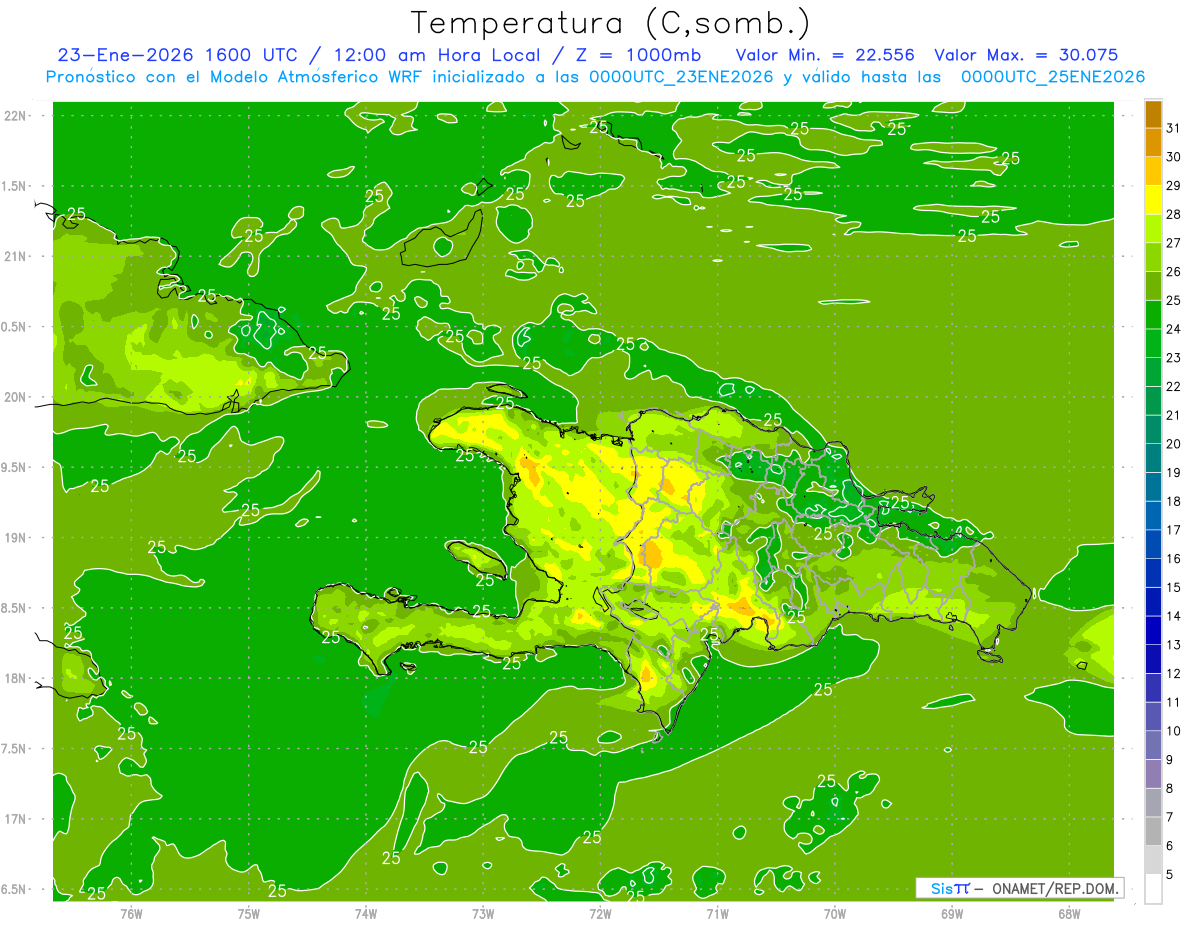This screenshot has width=1200, height=927.
Task: Click the longitude axis label "72W"
Action: tap(600, 913)
